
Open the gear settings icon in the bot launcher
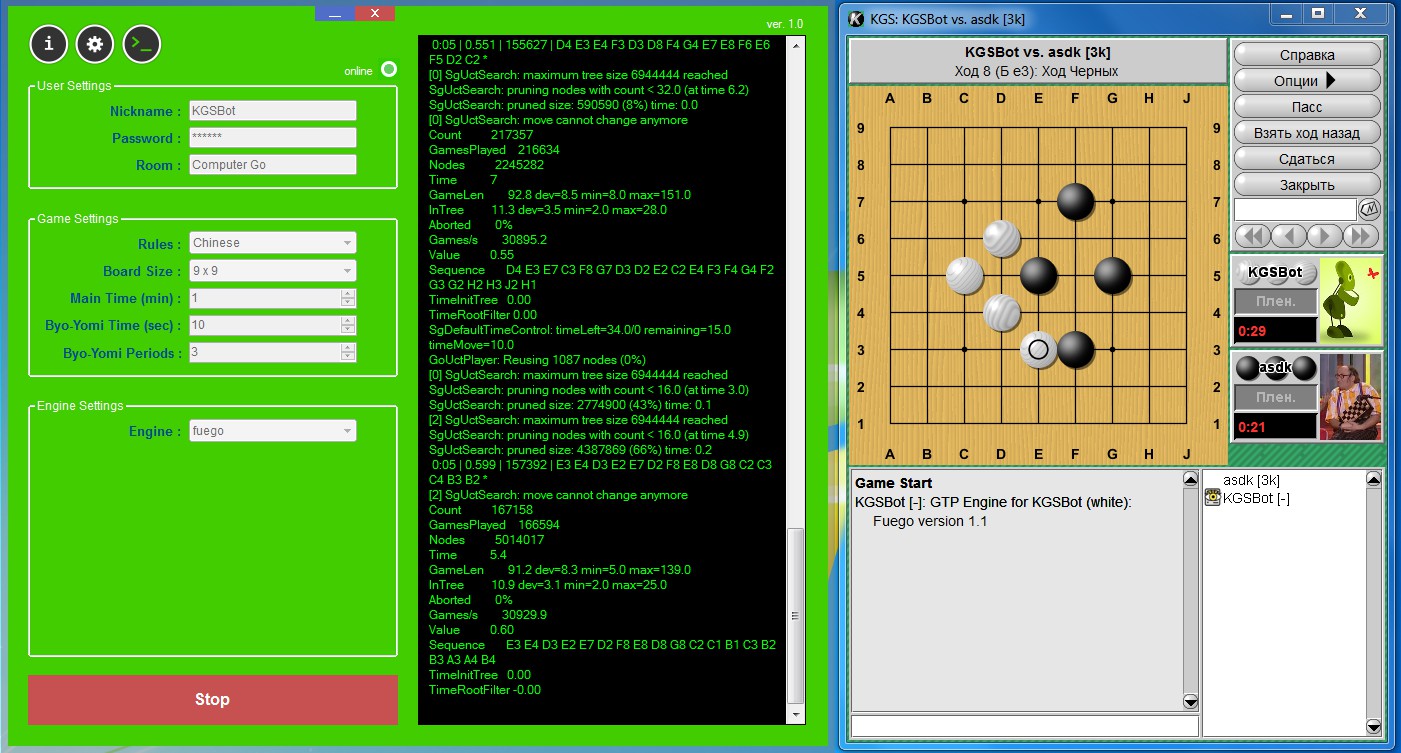95,44
